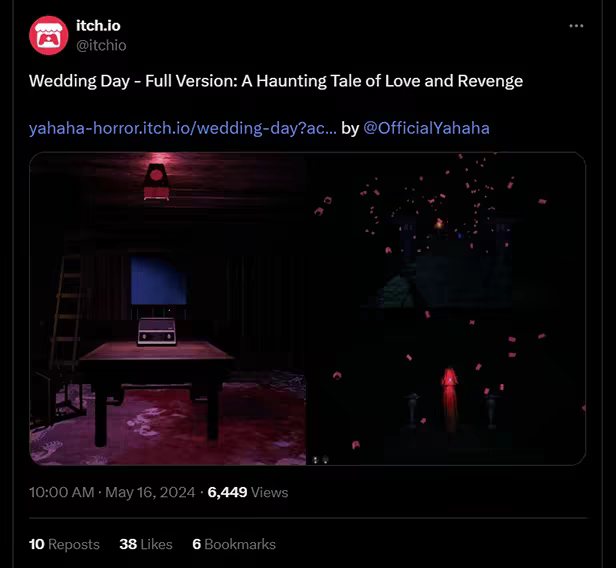Click the tweet text about Wedding Day
The image size is (616, 568).
click(276, 81)
